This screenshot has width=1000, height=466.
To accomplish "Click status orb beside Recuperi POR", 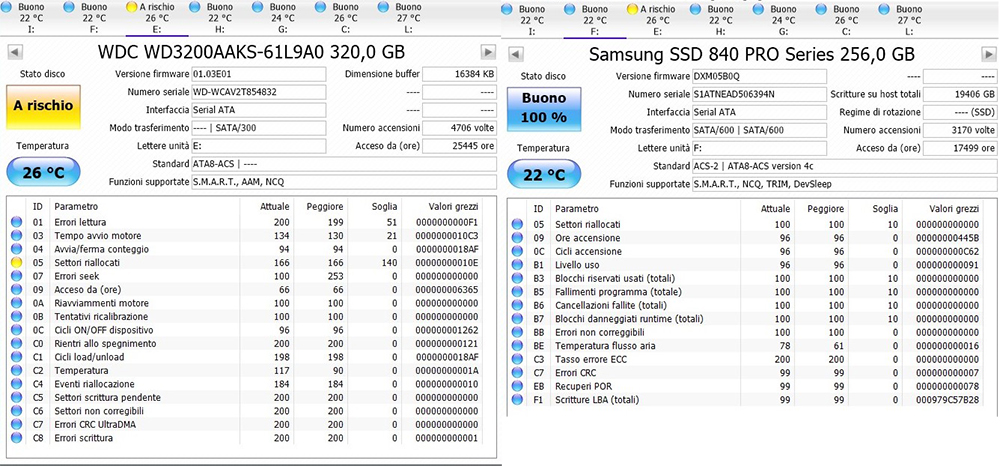I will [x=517, y=386].
